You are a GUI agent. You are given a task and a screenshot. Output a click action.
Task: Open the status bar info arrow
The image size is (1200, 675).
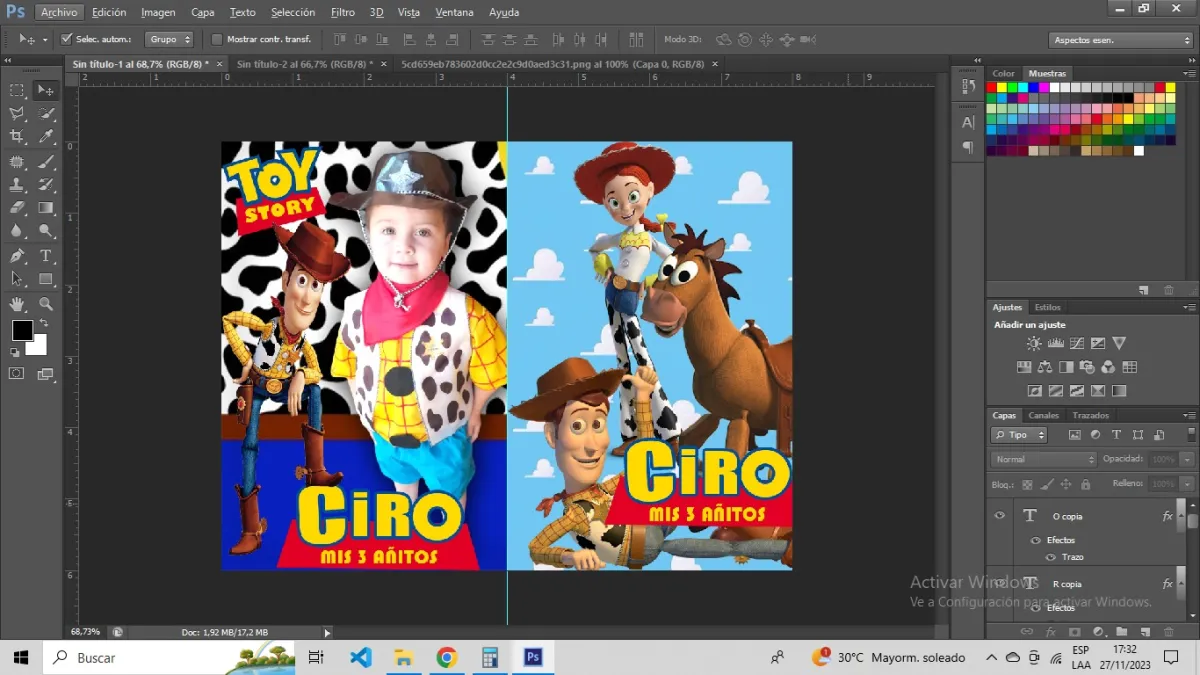pos(327,633)
